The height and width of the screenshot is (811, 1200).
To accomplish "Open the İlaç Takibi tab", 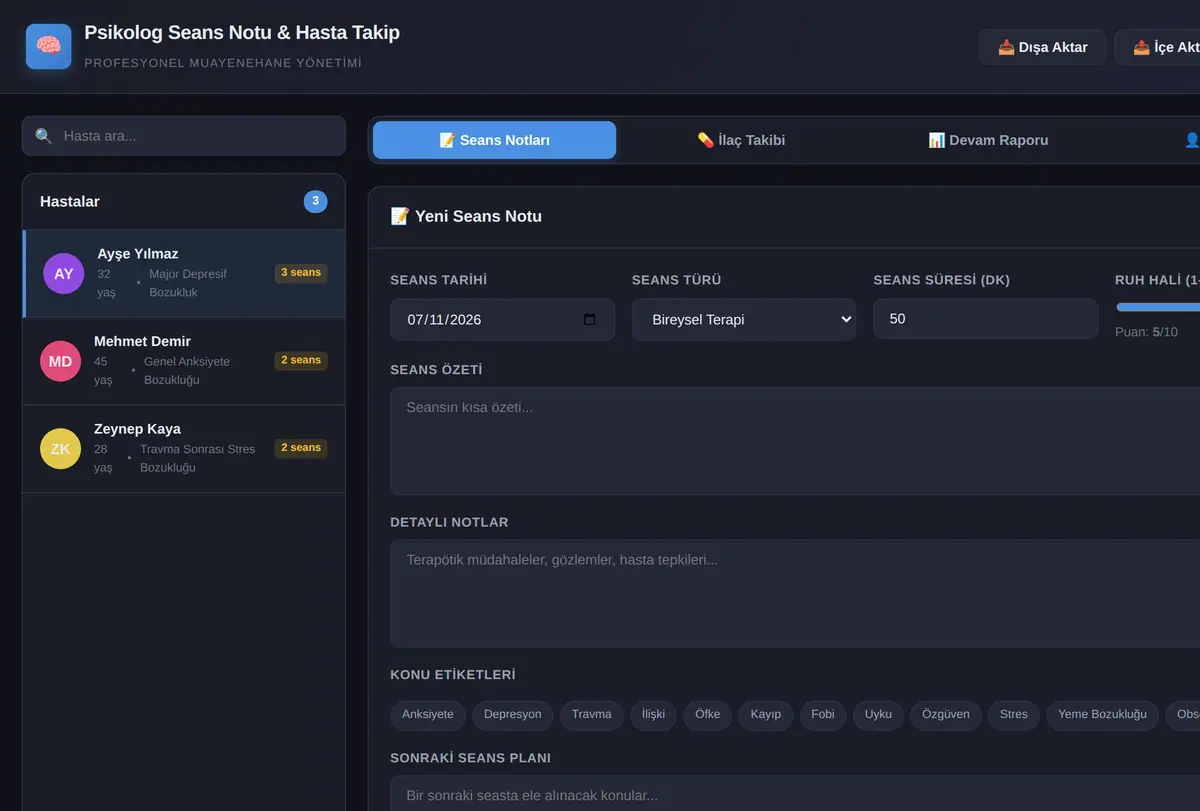I will [x=741, y=140].
